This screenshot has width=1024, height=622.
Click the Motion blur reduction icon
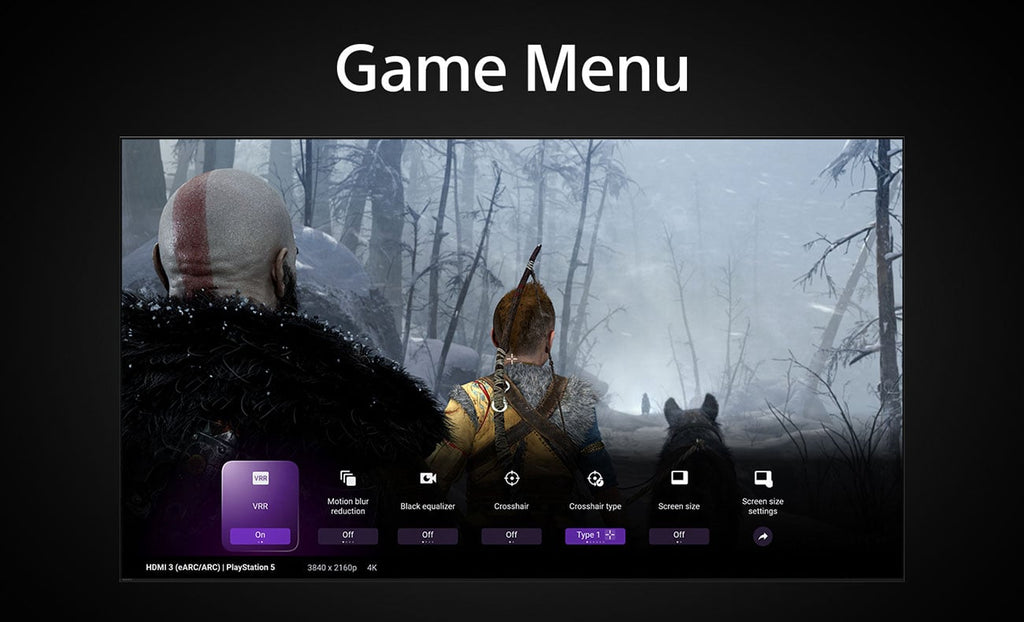pyautogui.click(x=348, y=478)
